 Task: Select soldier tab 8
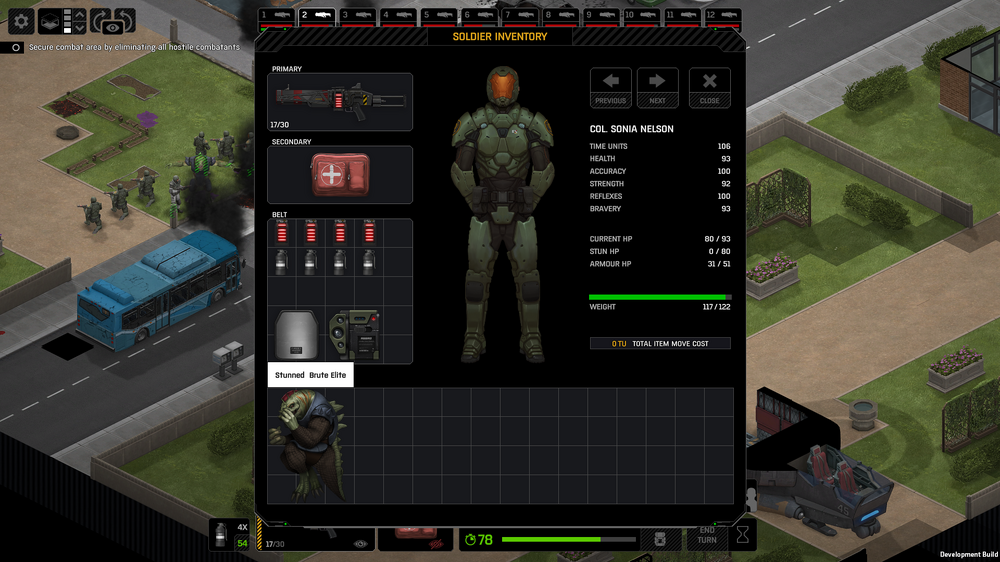[x=561, y=16]
